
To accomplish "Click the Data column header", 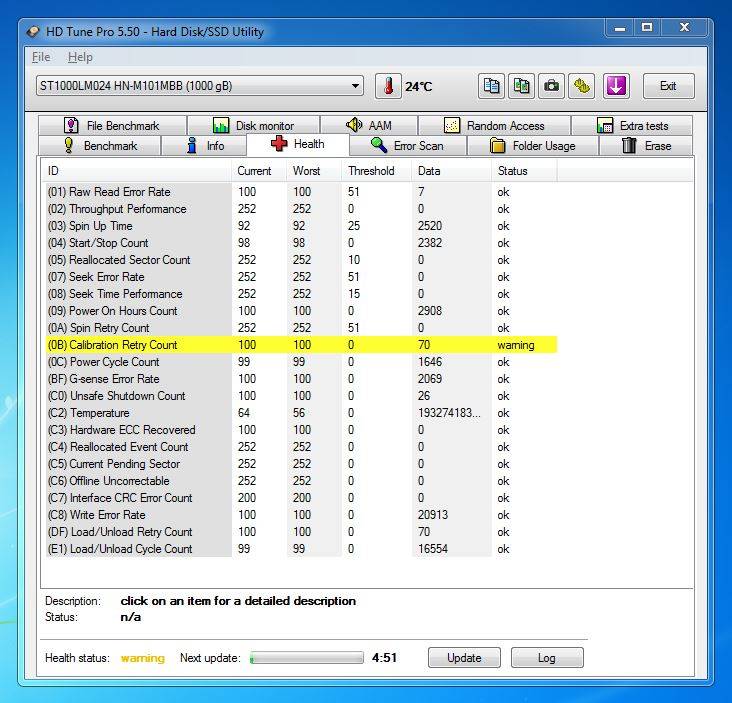I will pyautogui.click(x=451, y=171).
